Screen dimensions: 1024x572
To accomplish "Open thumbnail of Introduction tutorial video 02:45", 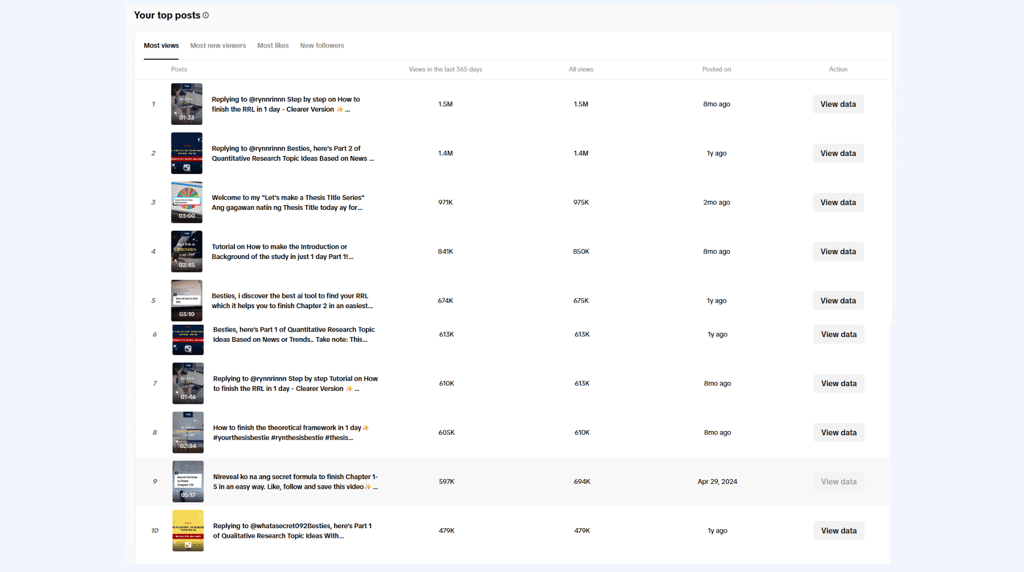I will [x=187, y=251].
